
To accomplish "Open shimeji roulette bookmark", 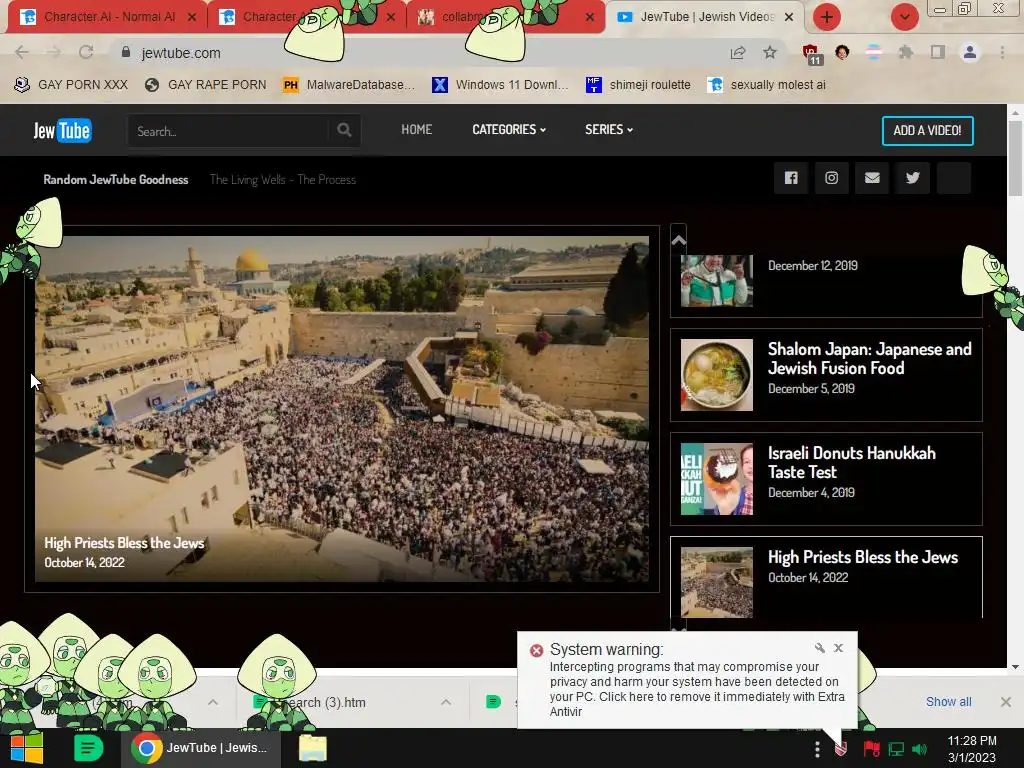I will coord(638,85).
